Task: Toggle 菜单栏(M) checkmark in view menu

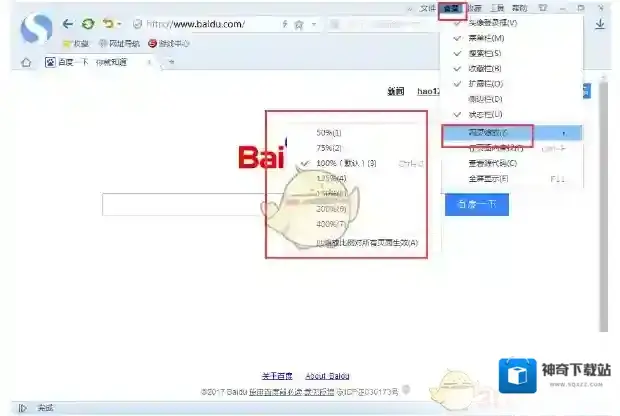Action: (456, 38)
